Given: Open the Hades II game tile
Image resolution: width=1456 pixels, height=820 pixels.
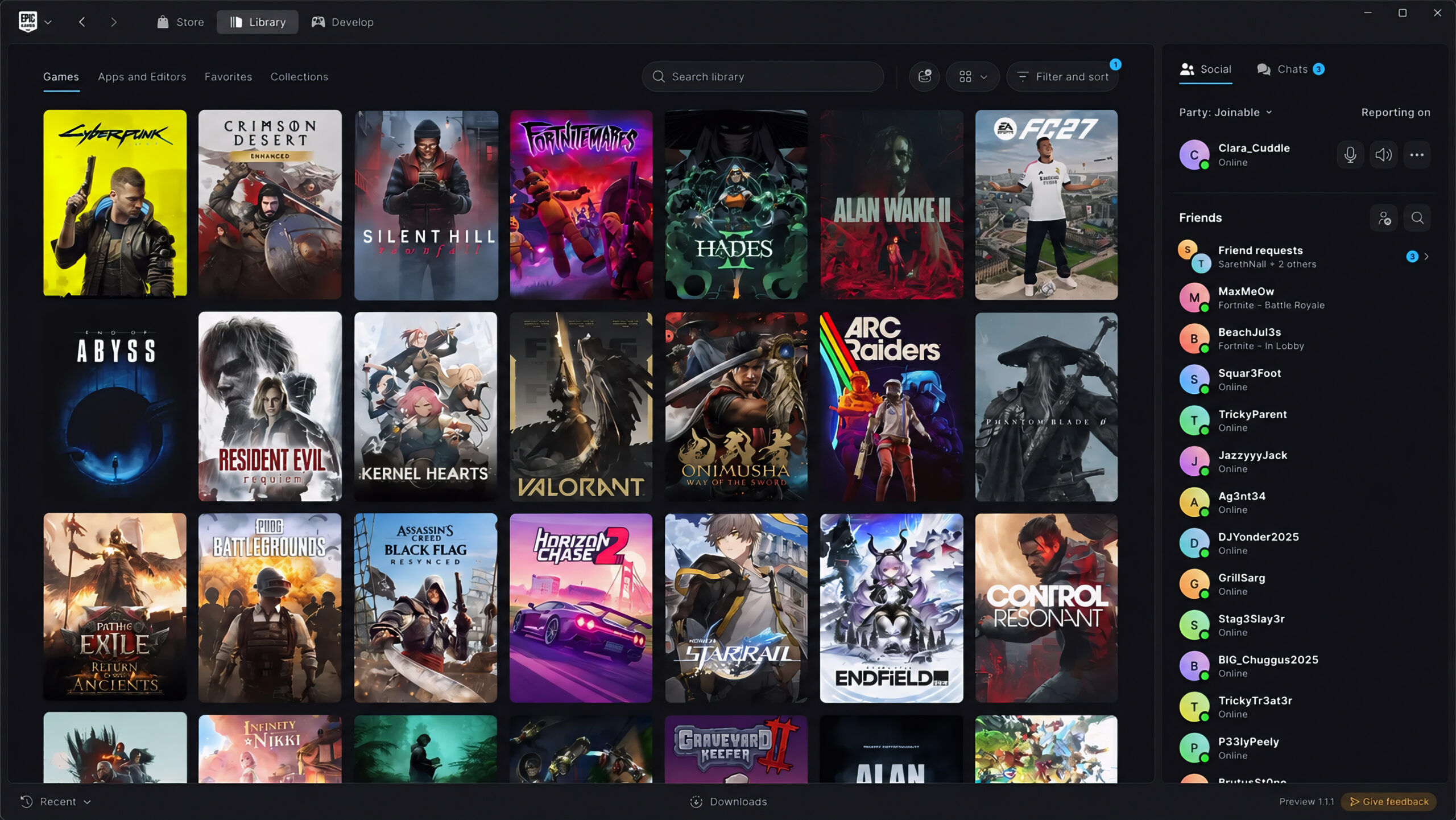Looking at the screenshot, I should pyautogui.click(x=737, y=204).
